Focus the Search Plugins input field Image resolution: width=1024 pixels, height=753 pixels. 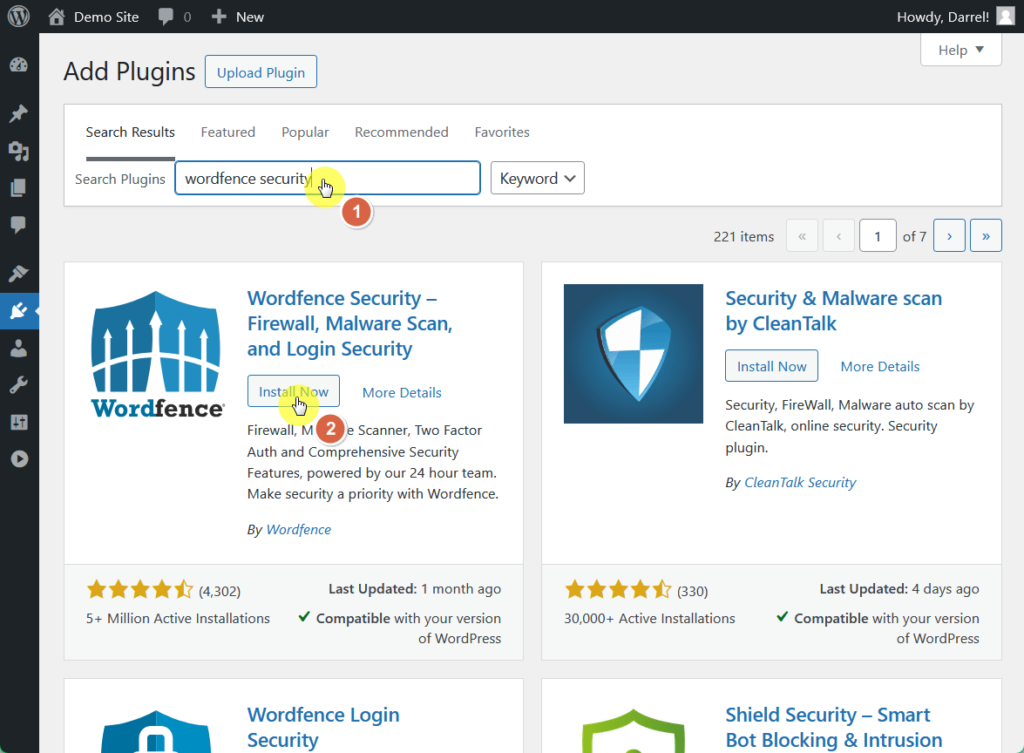click(x=327, y=178)
